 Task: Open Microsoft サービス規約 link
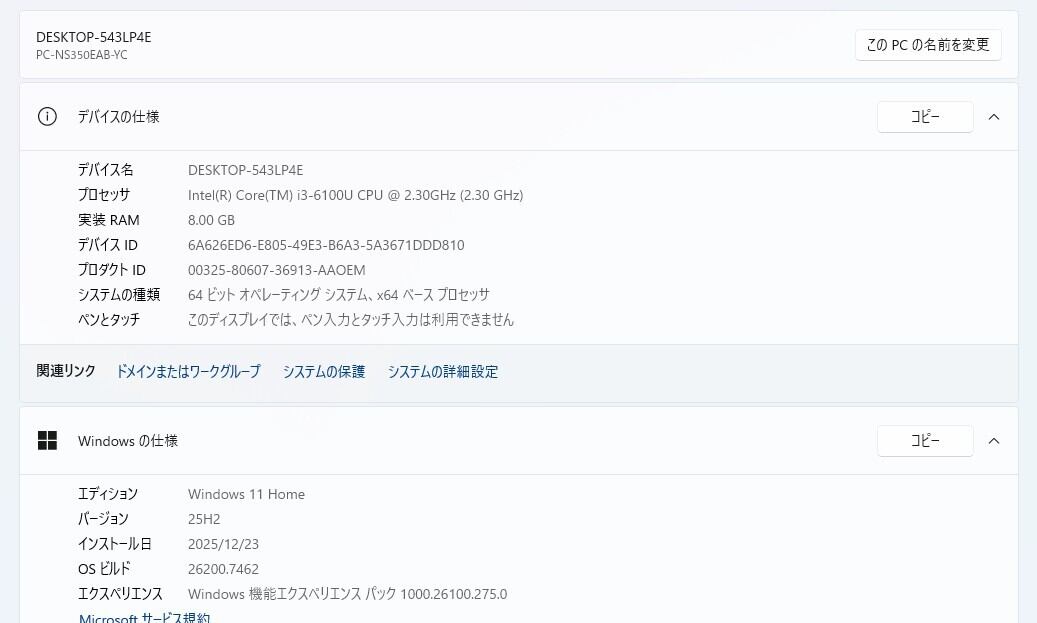[x=144, y=618]
